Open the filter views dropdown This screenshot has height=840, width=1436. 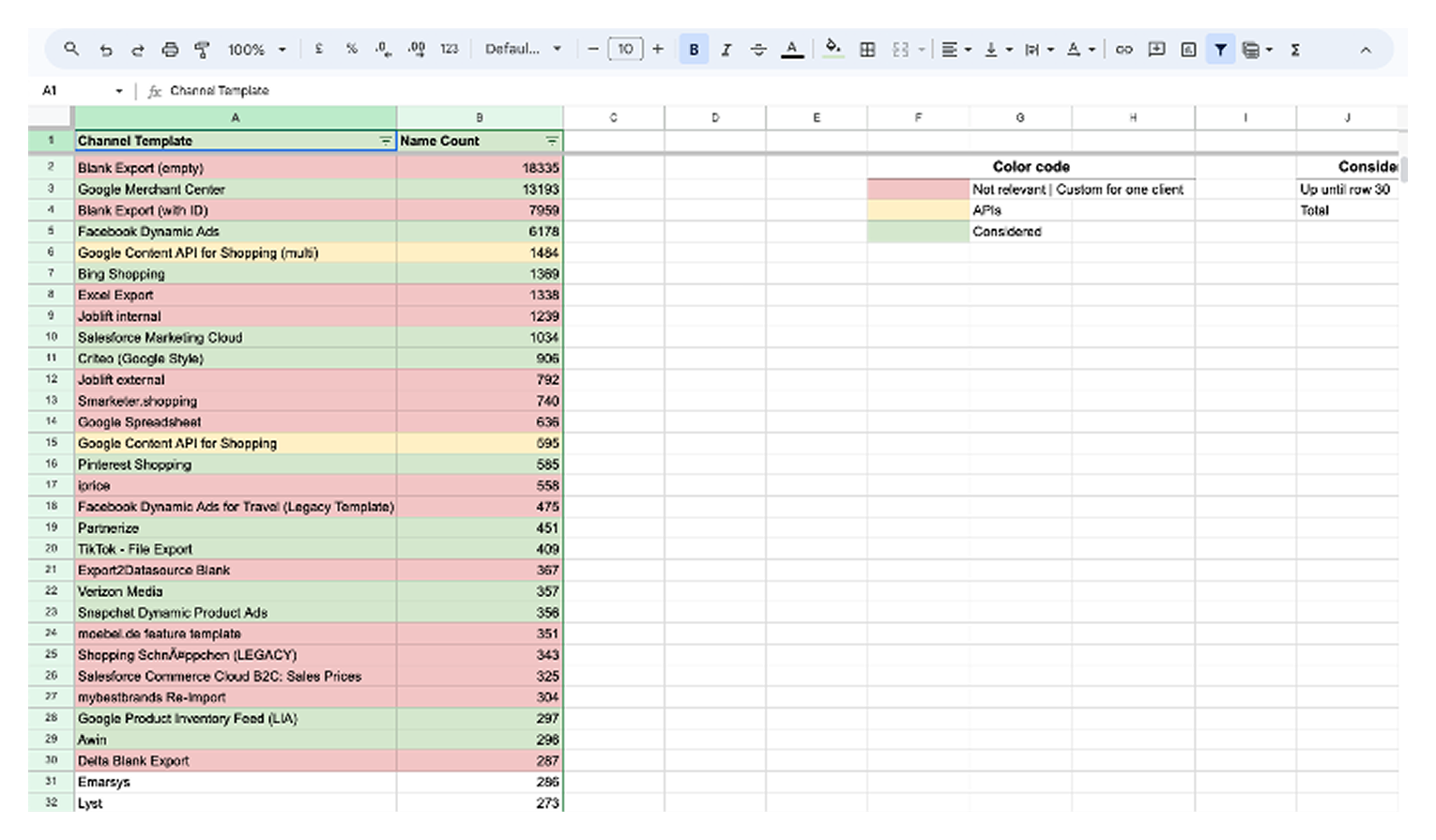[x=1256, y=50]
